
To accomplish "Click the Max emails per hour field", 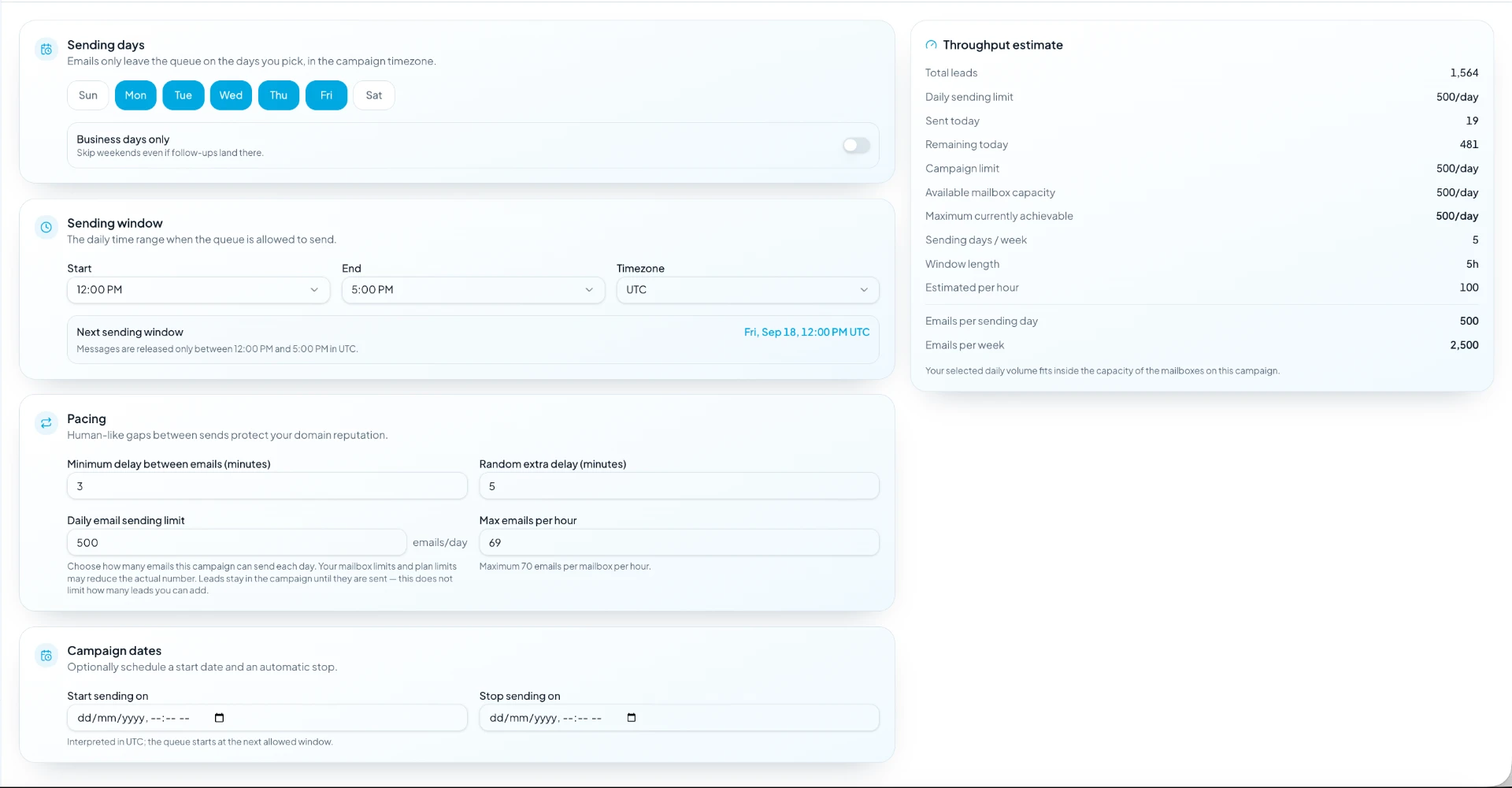I will pyautogui.click(x=679, y=543).
